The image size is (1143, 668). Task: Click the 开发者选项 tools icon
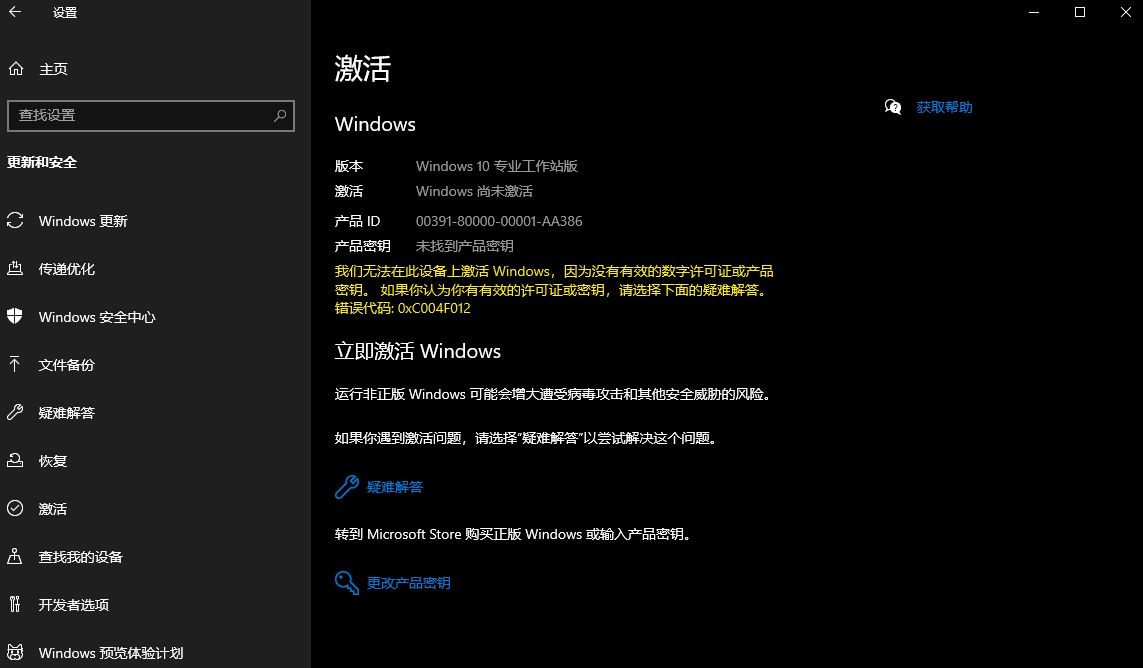coord(15,605)
